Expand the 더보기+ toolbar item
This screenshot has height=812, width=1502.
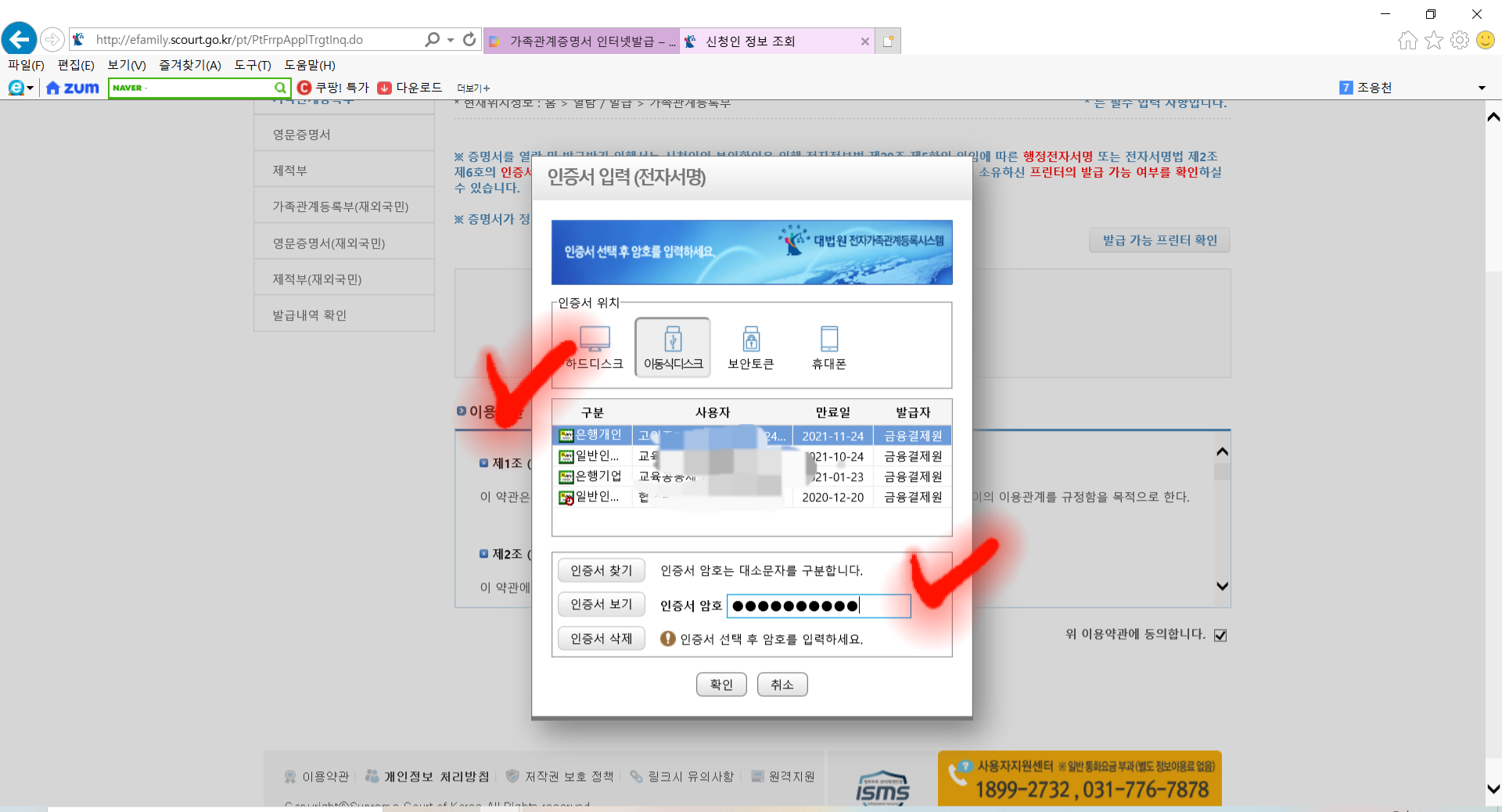[473, 88]
